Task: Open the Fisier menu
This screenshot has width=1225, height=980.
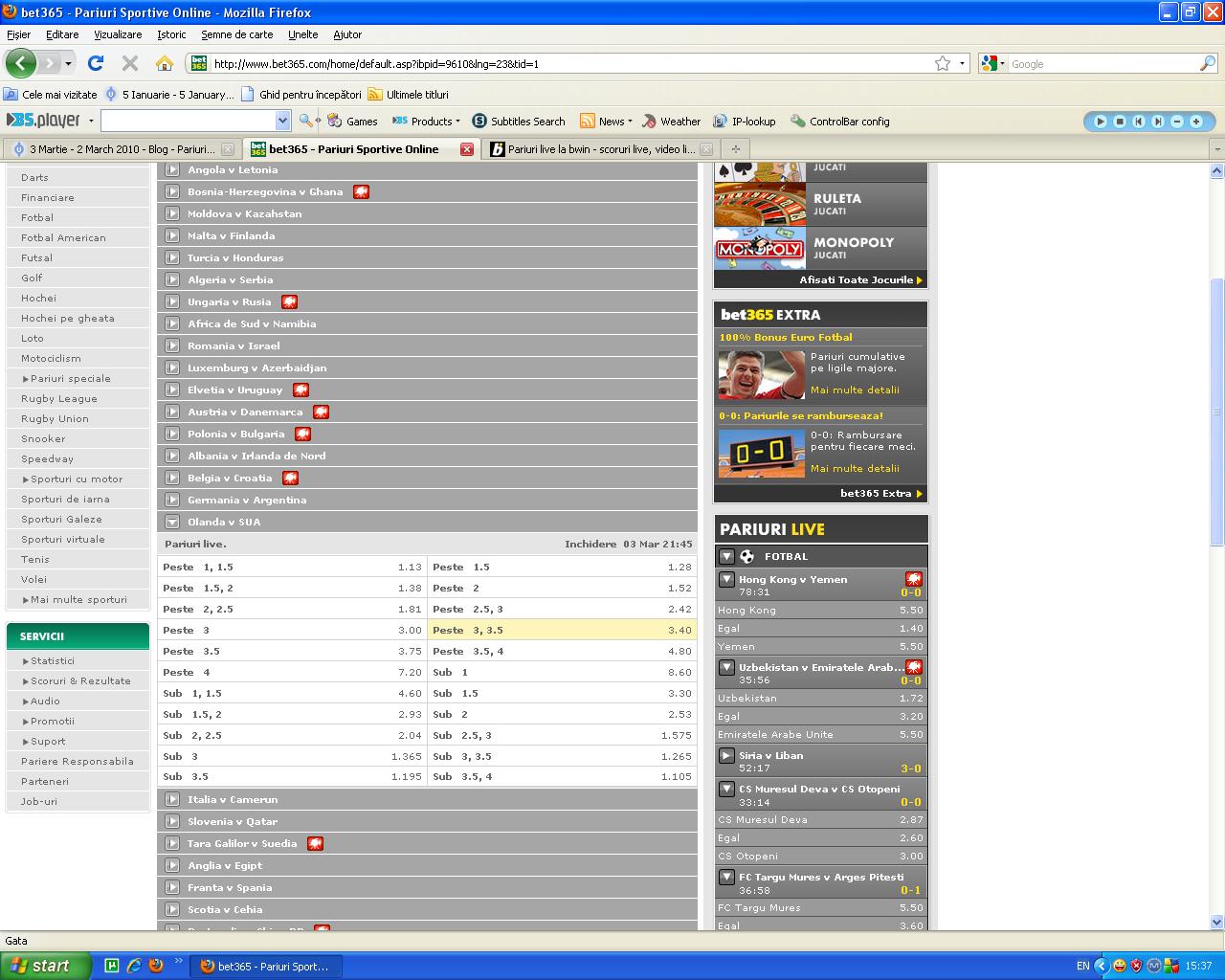Action: click(18, 34)
